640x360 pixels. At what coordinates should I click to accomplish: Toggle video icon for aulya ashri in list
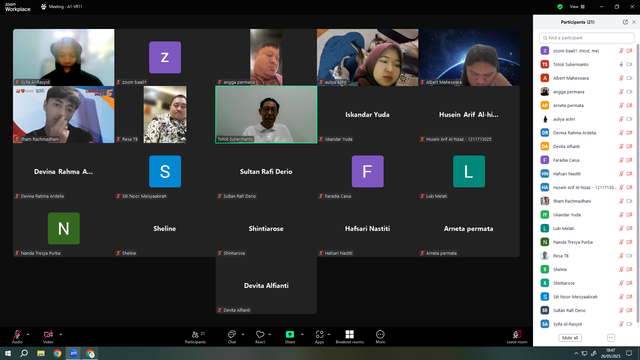tap(629, 119)
